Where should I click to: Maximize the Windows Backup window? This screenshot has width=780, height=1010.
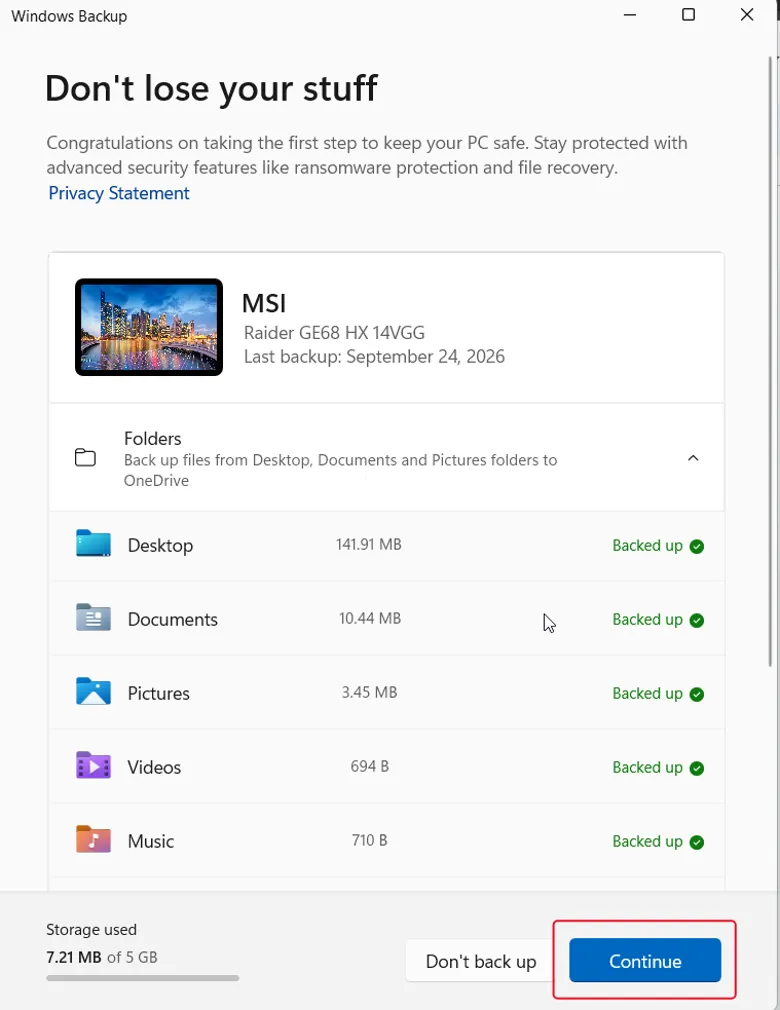coord(689,15)
